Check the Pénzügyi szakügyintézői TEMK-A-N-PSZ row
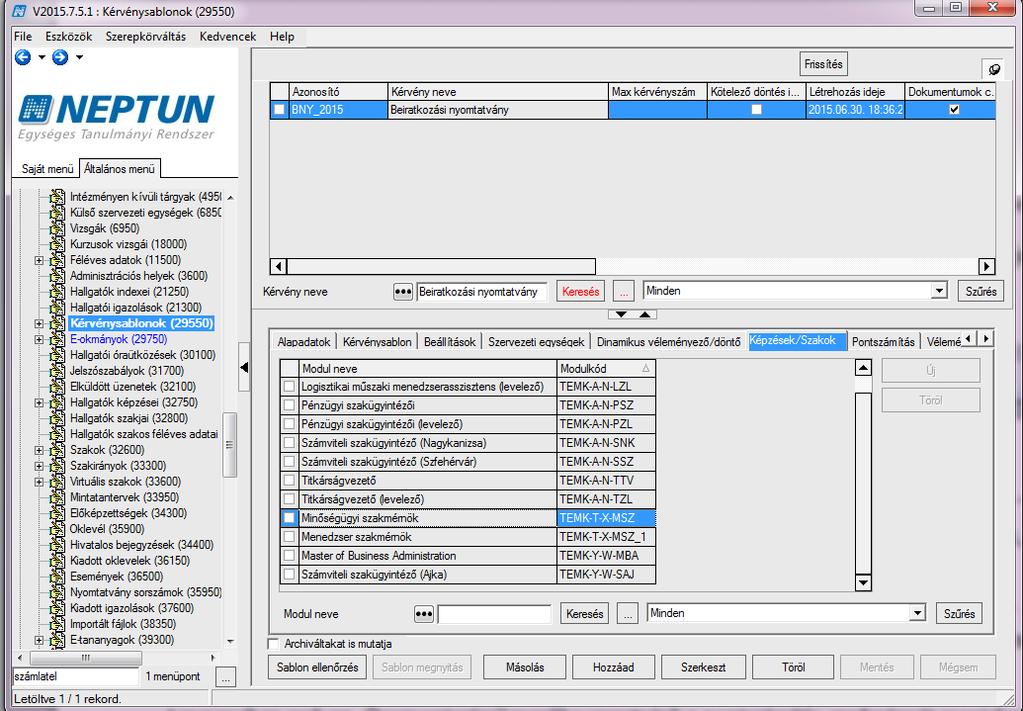The height and width of the screenshot is (711, 1023). click(289, 405)
